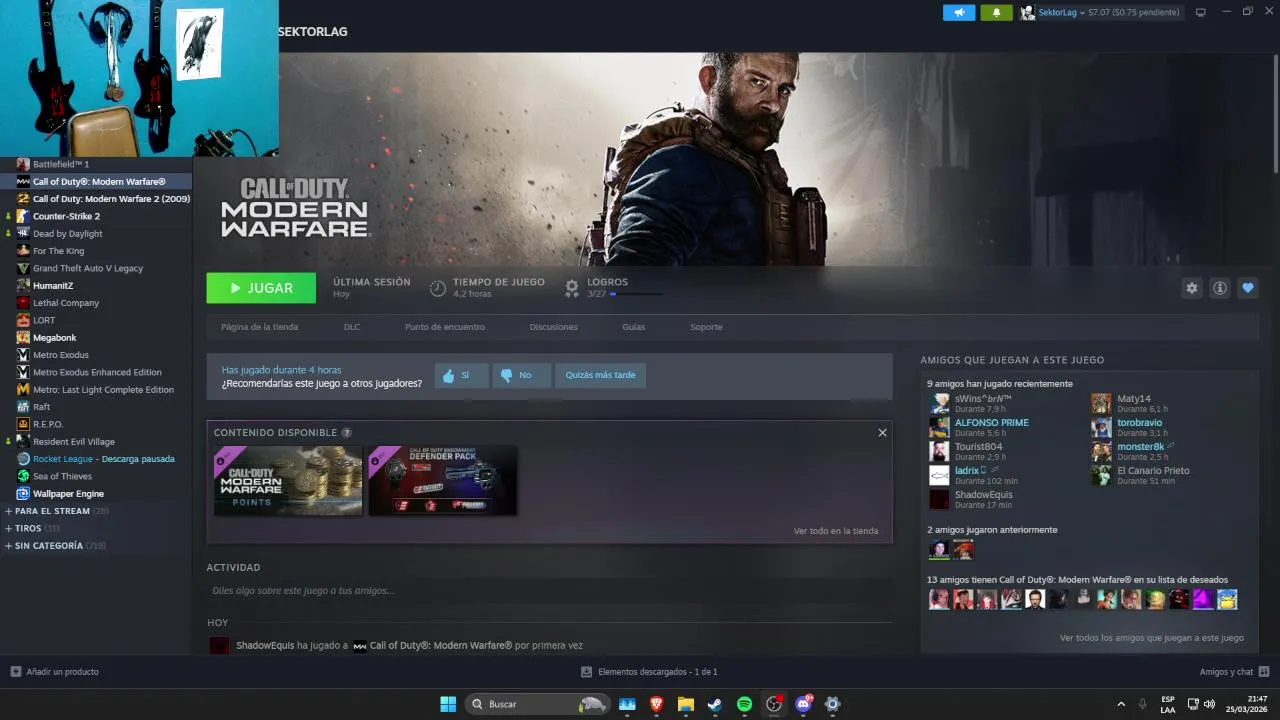Click Ver todos los amigos que juegan
Screen dimensions: 1280x720
(1151, 638)
